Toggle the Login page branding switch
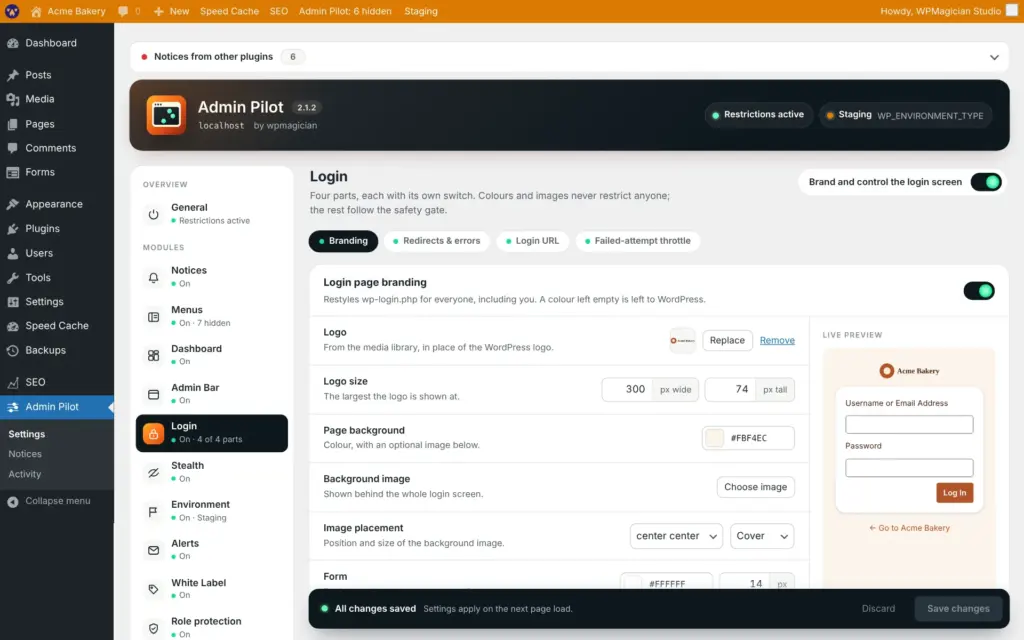This screenshot has height=640, width=1024. (978, 291)
